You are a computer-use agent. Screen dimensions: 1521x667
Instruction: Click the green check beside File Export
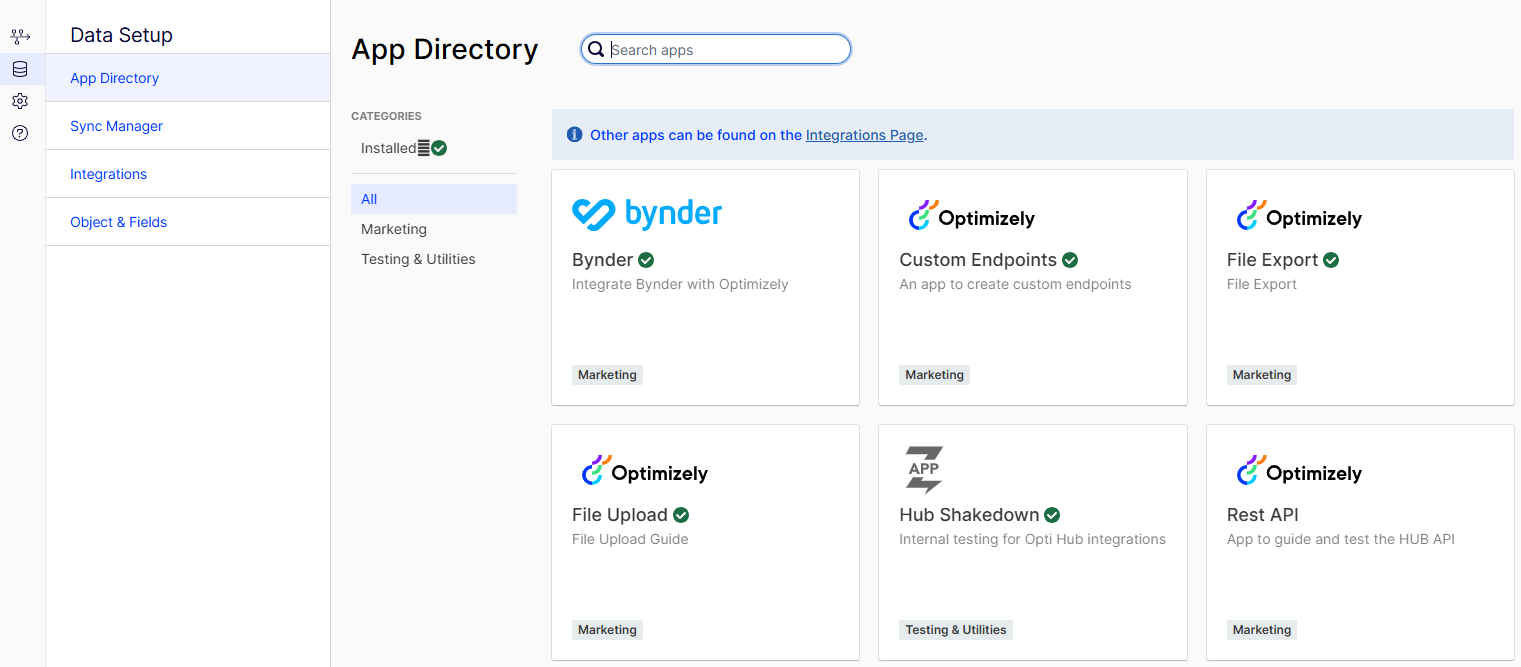tap(1331, 260)
